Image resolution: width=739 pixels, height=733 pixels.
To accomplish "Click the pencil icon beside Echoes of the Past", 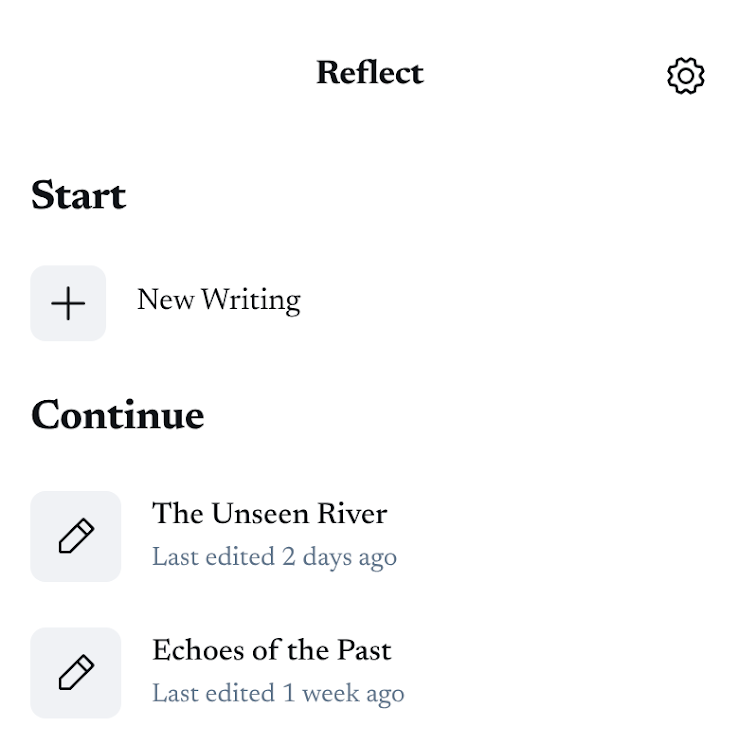I will click(76, 672).
